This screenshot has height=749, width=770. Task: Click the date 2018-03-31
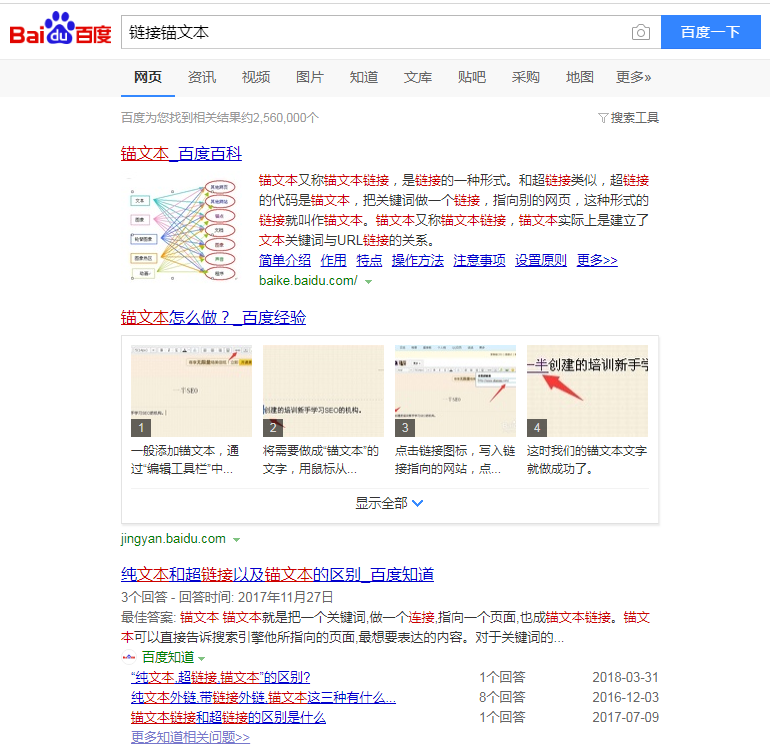[x=625, y=677]
